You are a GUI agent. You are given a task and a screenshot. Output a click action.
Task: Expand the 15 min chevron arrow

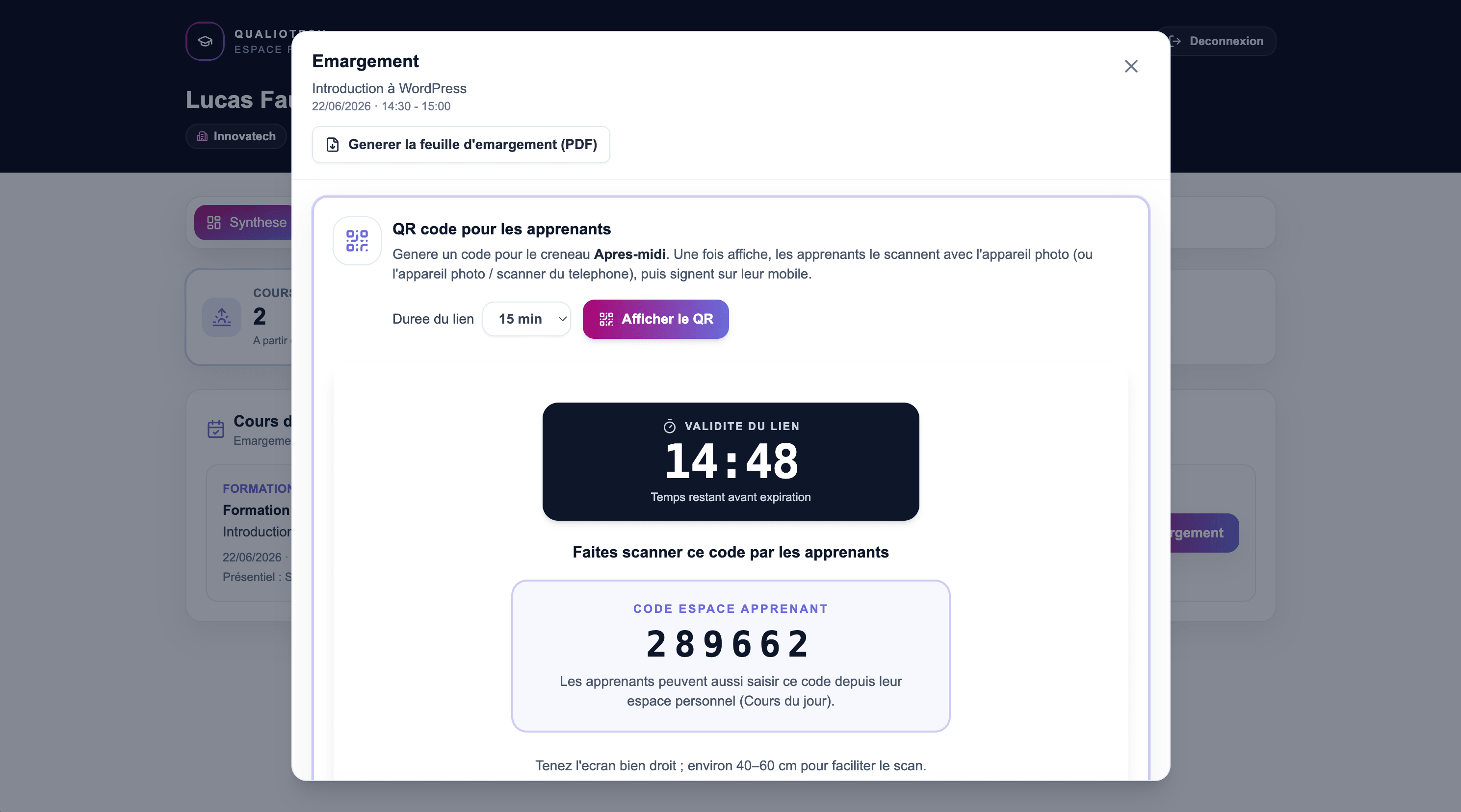[x=562, y=319]
